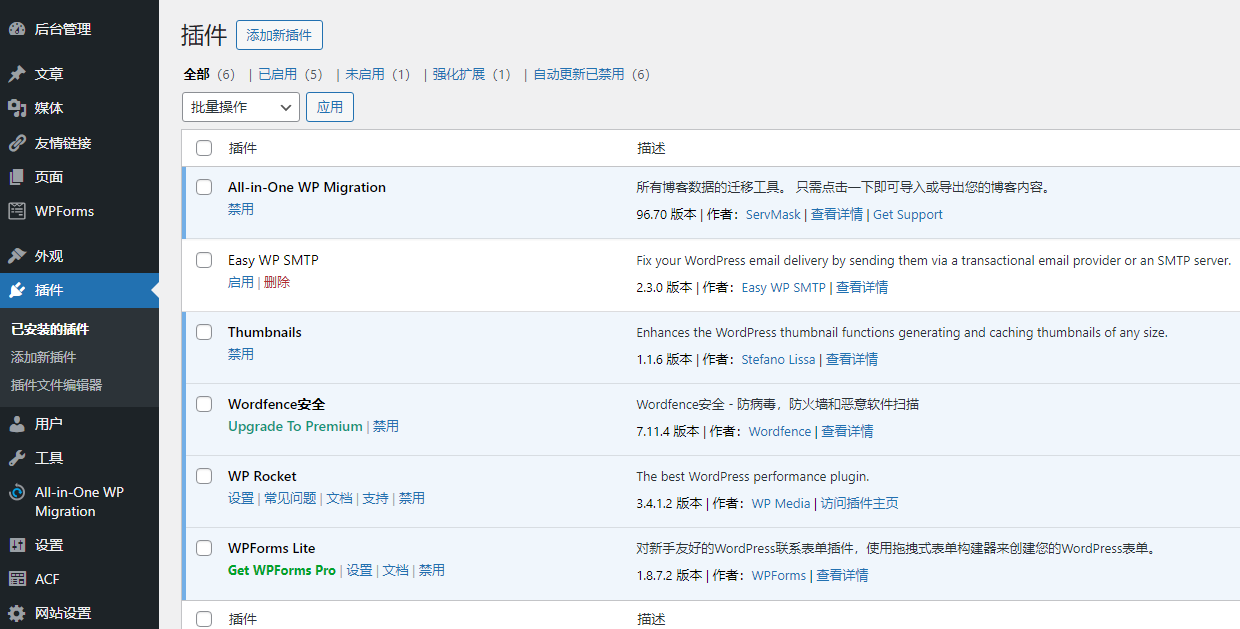Filter plugins by 自动更新已禁用 tab

tap(579, 74)
